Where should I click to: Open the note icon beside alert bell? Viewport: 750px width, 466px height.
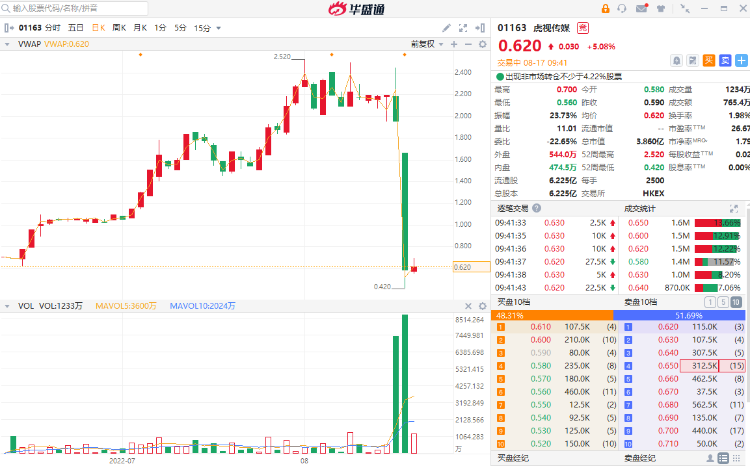tap(693, 61)
